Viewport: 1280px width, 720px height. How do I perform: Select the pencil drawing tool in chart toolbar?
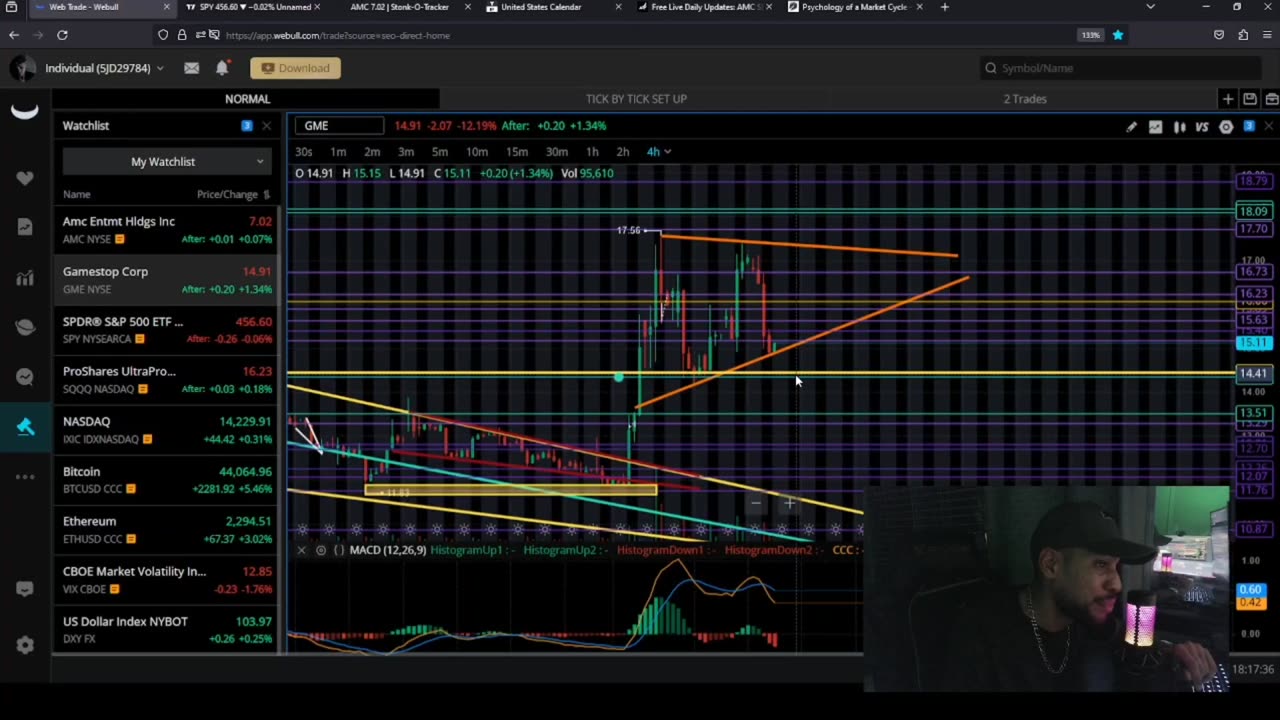click(1131, 127)
